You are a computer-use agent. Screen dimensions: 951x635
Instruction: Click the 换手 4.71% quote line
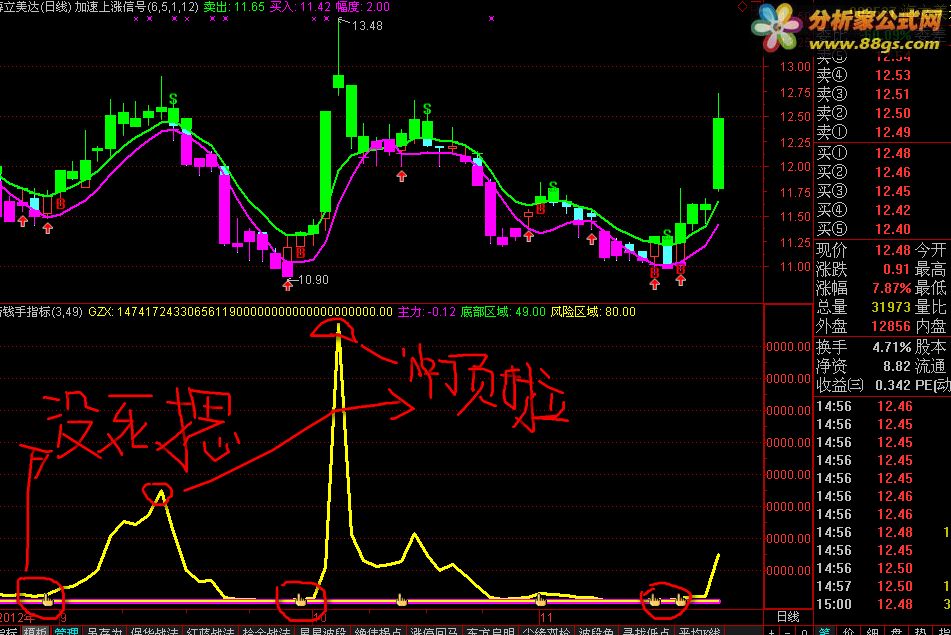click(863, 347)
